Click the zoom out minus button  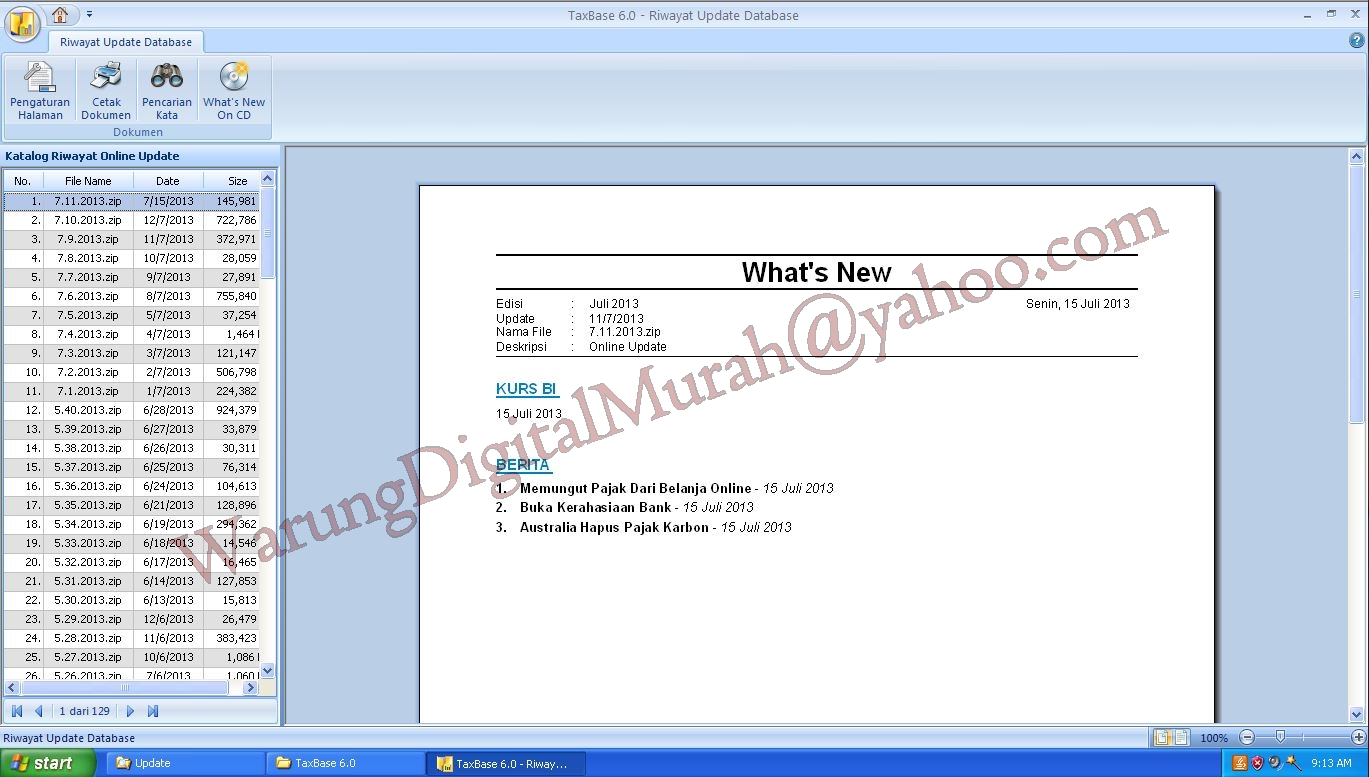point(1247,737)
